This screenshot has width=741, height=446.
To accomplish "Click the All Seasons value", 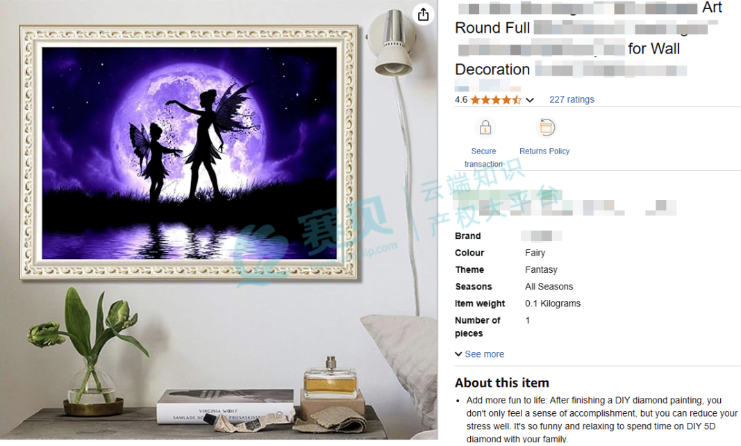I will pyautogui.click(x=549, y=287).
